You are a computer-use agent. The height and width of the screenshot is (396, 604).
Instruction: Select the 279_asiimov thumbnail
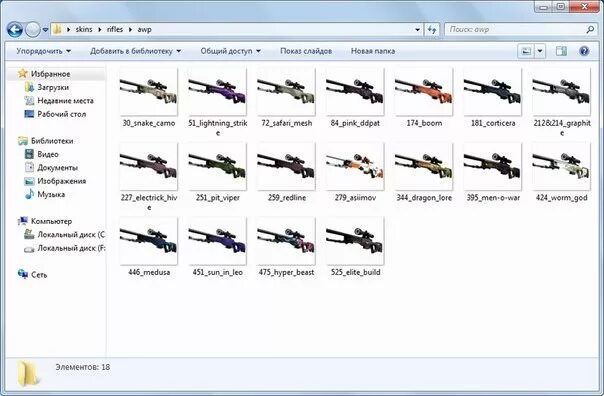coord(355,166)
